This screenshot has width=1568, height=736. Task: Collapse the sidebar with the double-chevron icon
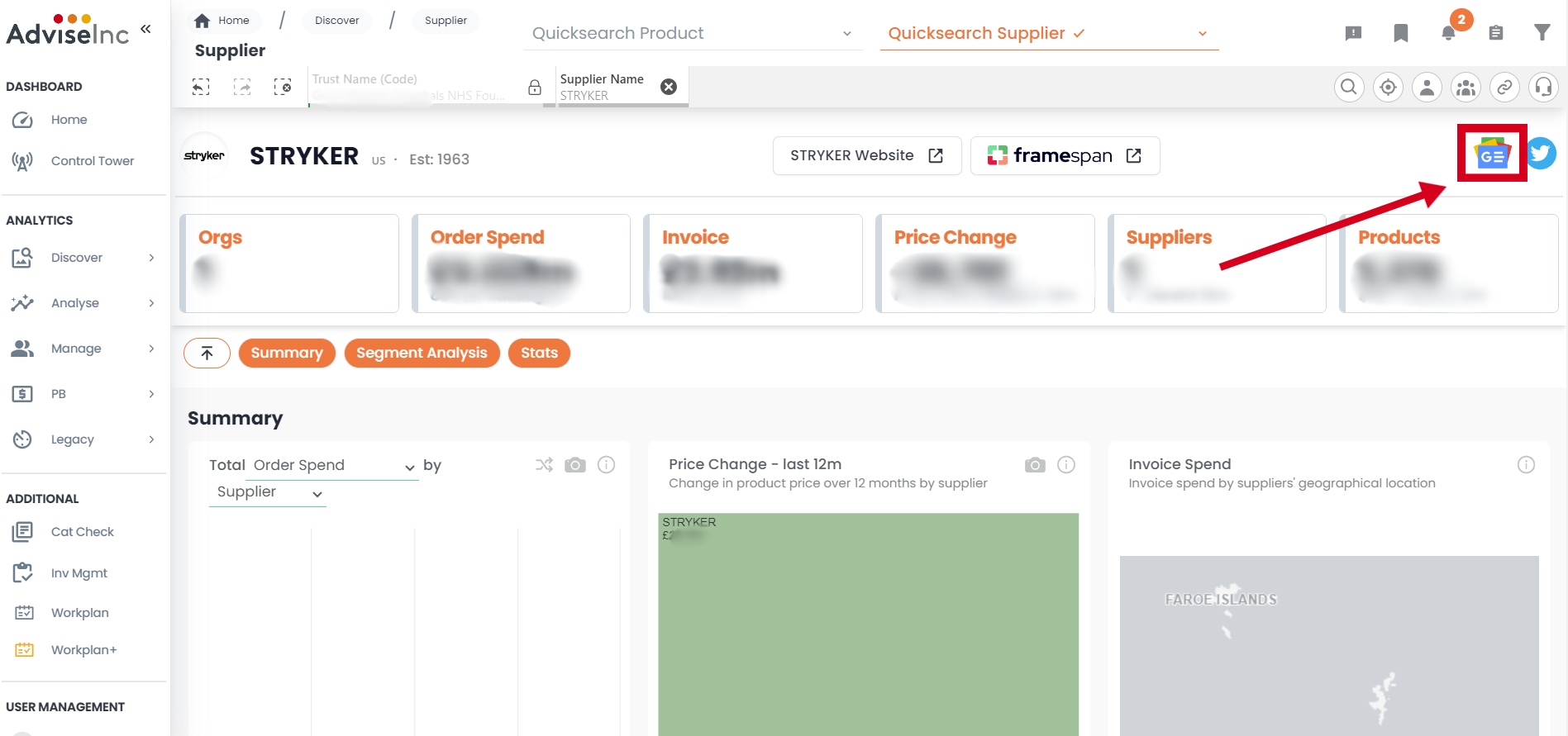[x=145, y=30]
